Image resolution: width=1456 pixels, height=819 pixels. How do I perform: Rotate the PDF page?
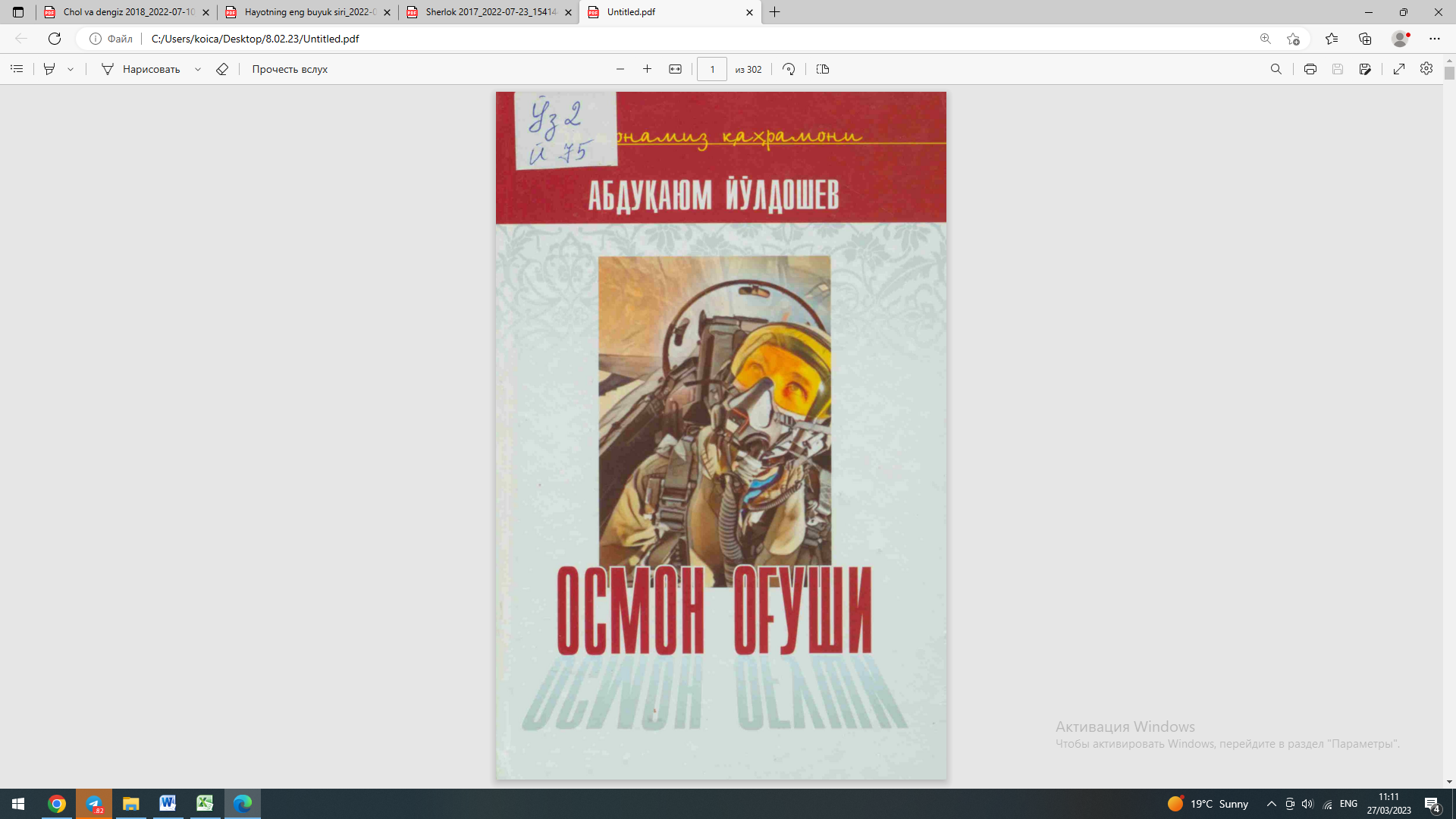(x=789, y=69)
